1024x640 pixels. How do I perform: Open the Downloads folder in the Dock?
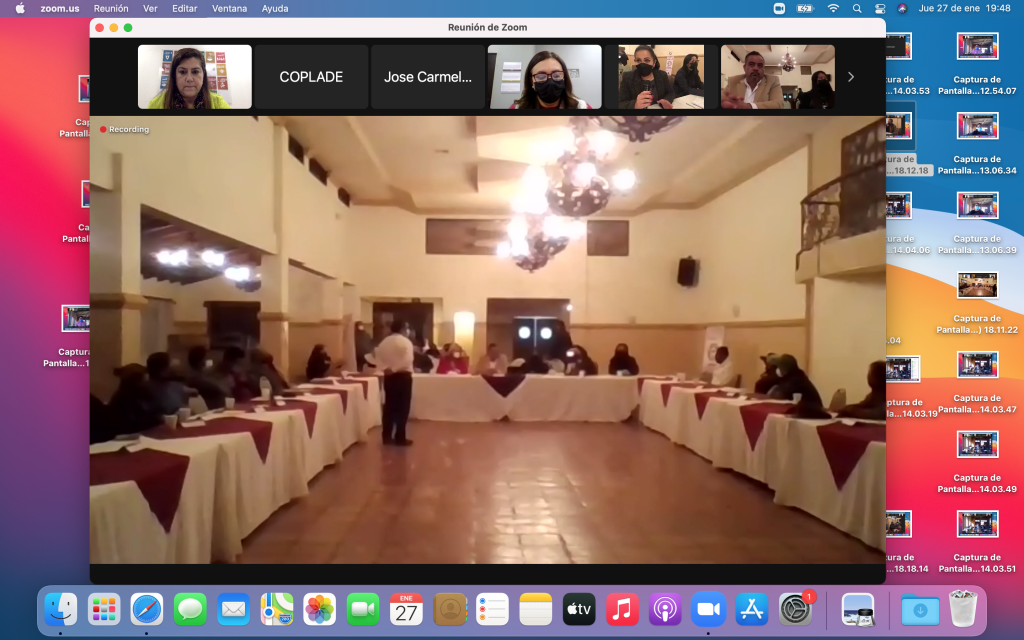point(920,610)
